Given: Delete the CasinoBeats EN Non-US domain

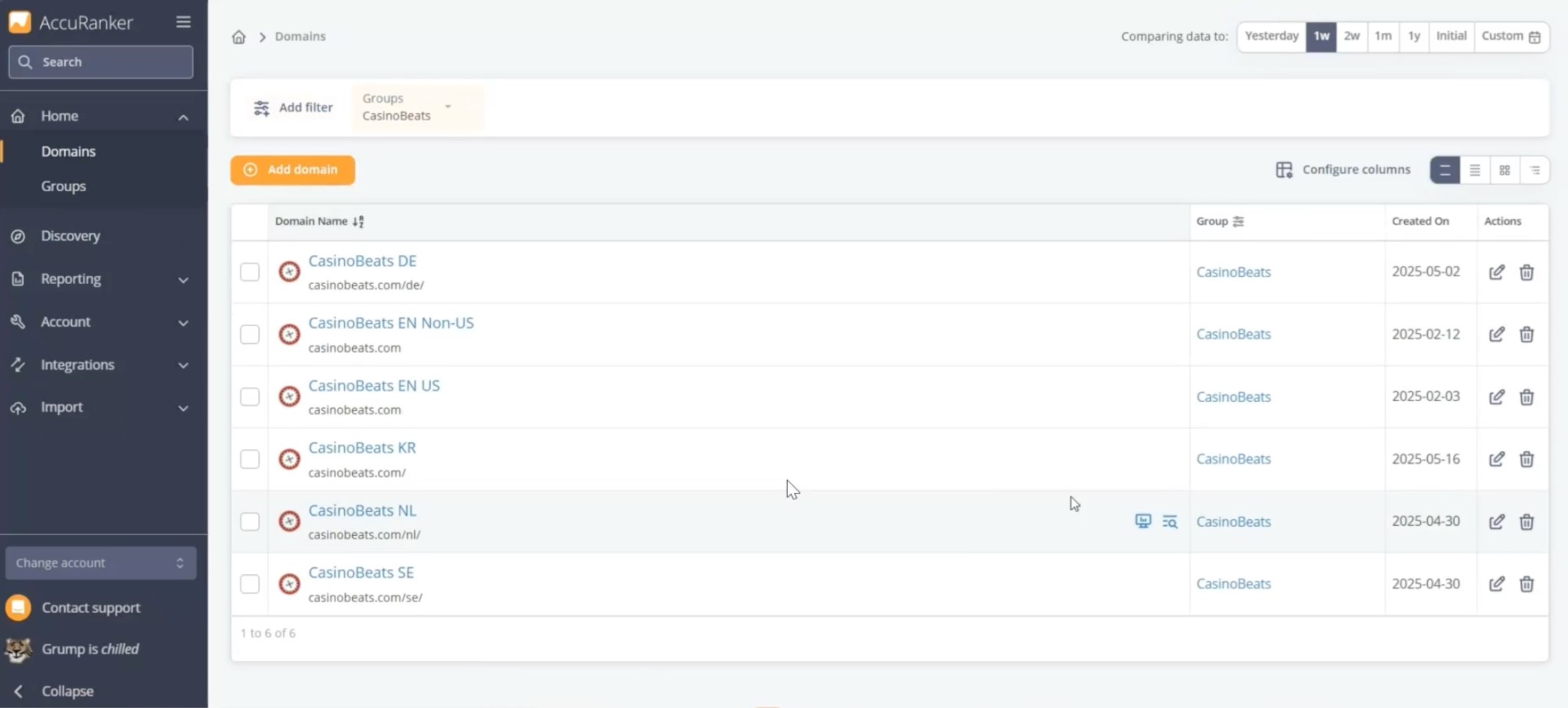Looking at the screenshot, I should (x=1527, y=334).
